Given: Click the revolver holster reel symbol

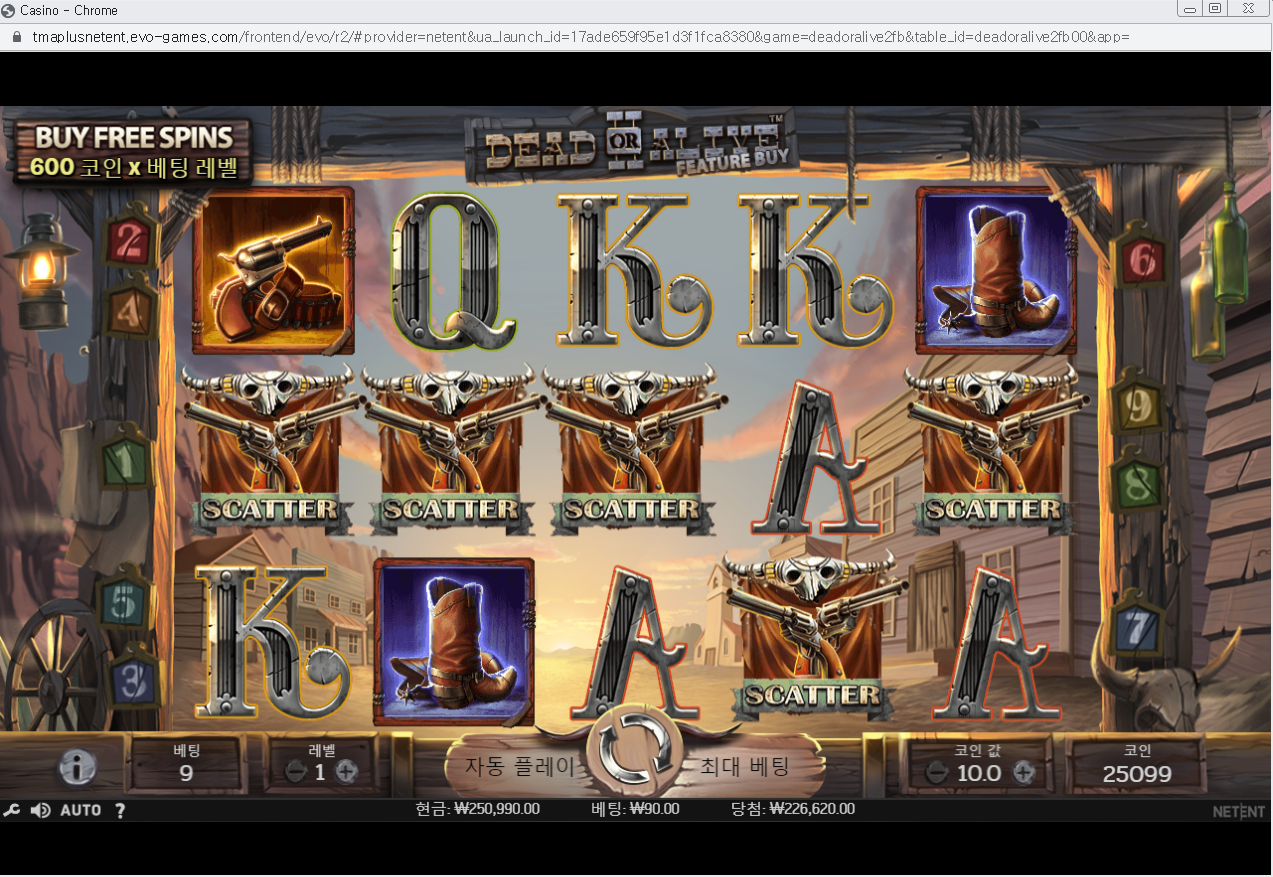Looking at the screenshot, I should tap(274, 270).
